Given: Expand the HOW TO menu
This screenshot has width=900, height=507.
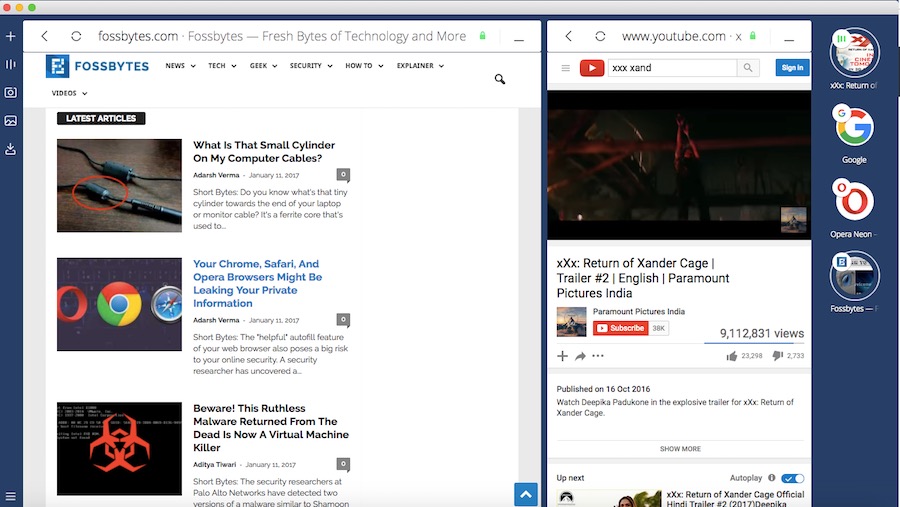Looking at the screenshot, I should click(364, 66).
